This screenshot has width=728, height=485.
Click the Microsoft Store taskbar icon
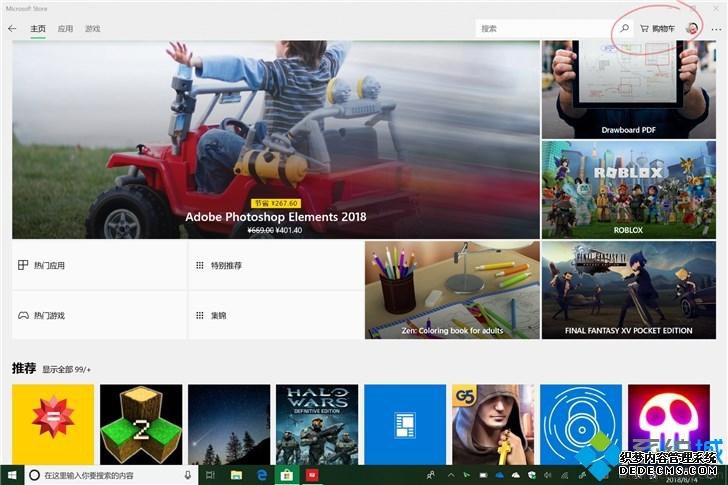(287, 475)
